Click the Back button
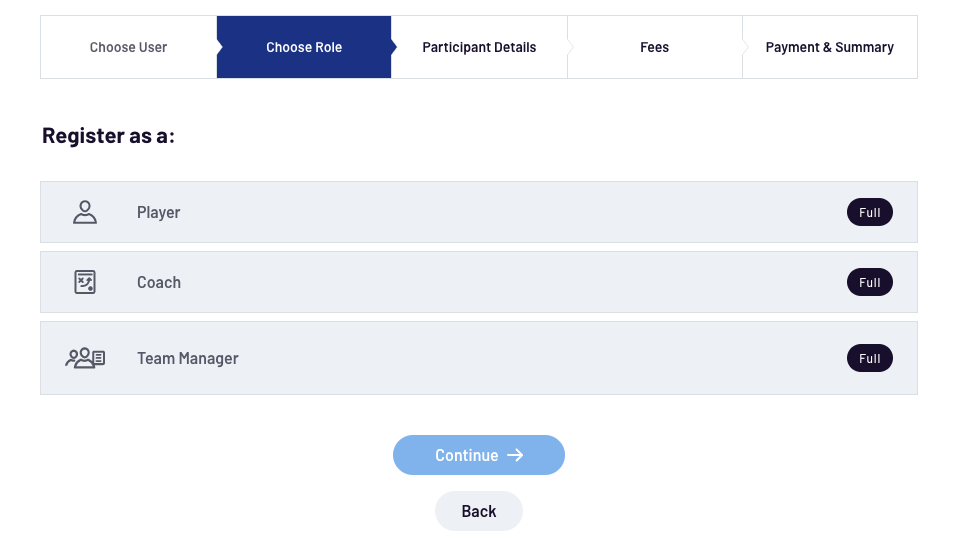This screenshot has width=955, height=549. [479, 511]
